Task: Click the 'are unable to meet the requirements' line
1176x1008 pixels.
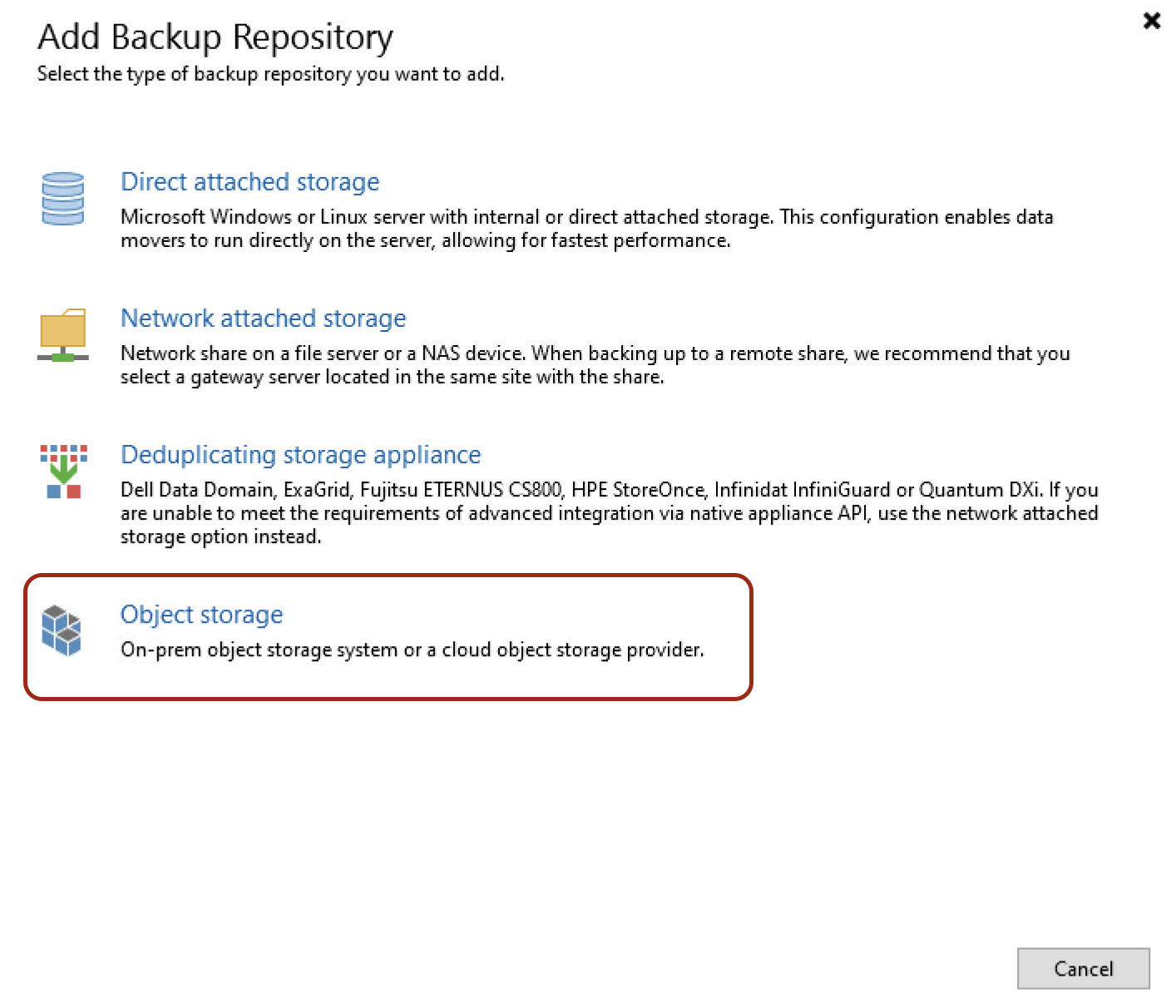Action: (x=609, y=514)
